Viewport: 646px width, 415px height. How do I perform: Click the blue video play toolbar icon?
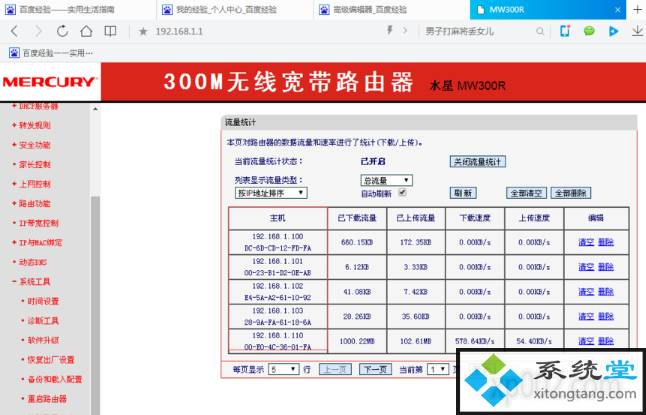[613, 31]
